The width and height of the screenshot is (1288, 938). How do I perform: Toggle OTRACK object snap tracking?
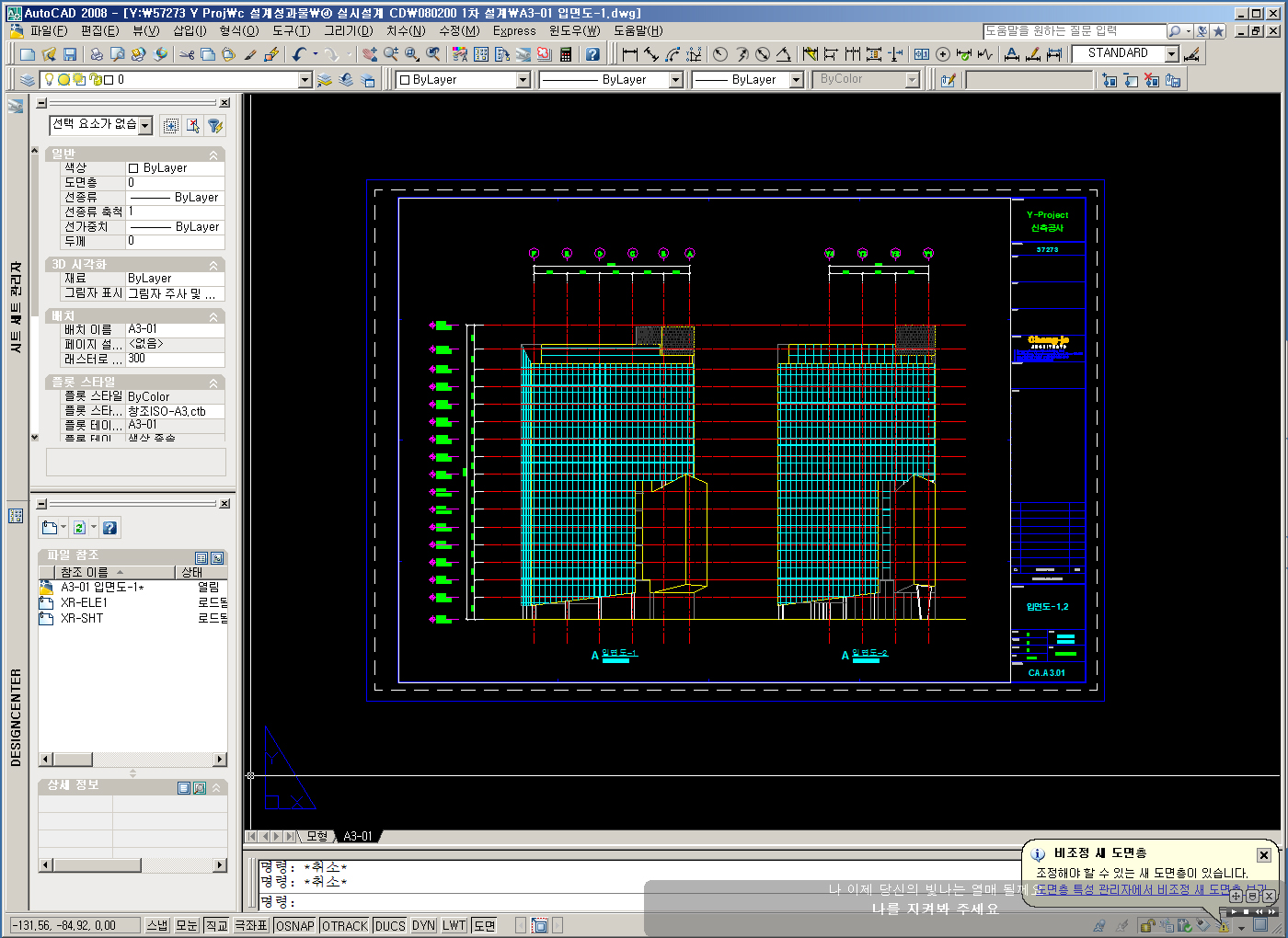coord(345,925)
